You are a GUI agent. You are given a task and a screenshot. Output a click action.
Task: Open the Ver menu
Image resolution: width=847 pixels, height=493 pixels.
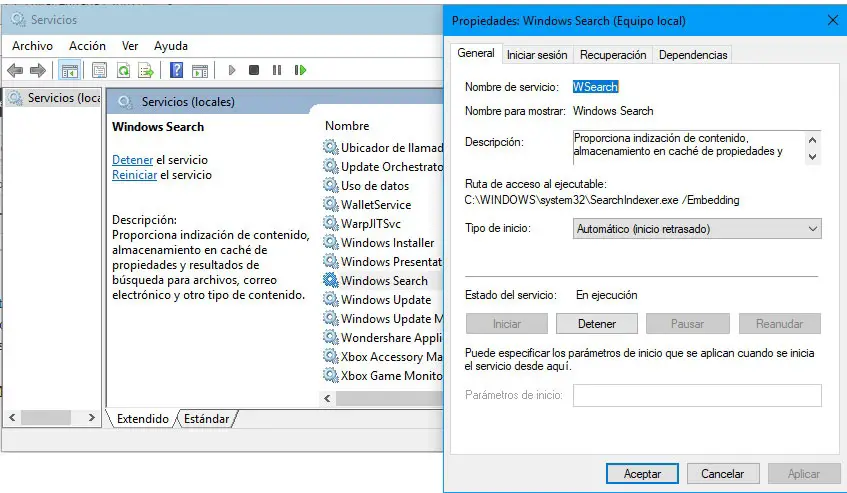(x=130, y=46)
